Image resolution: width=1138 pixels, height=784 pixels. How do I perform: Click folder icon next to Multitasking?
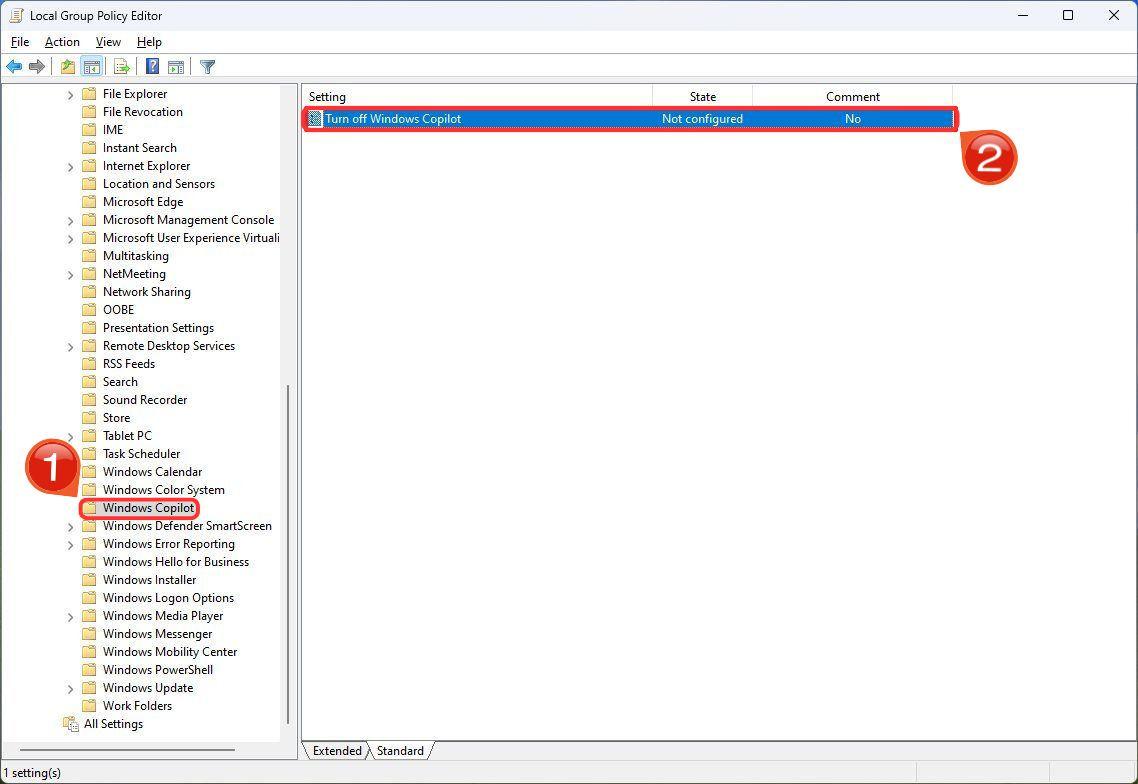[89, 256]
